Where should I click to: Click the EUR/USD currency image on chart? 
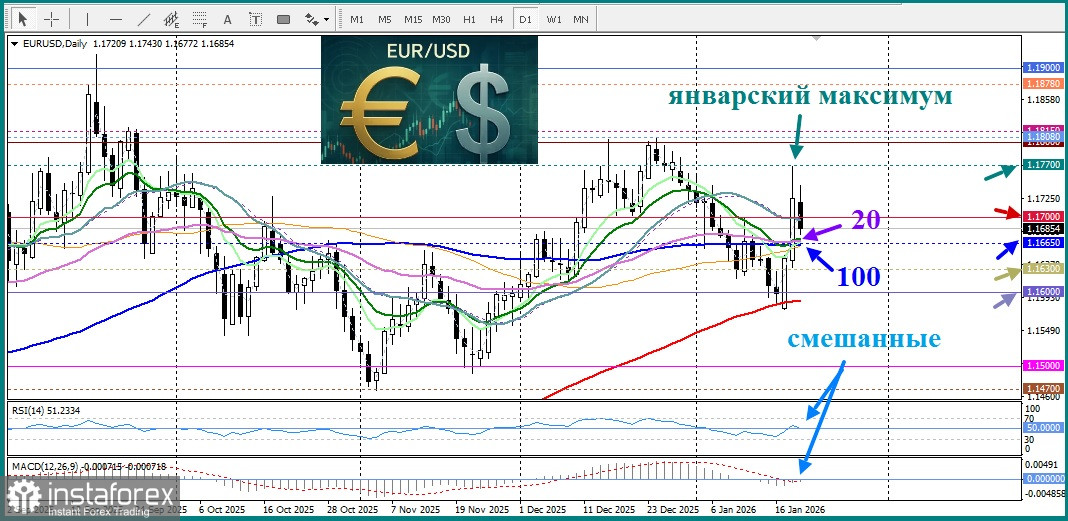pyautogui.click(x=429, y=99)
